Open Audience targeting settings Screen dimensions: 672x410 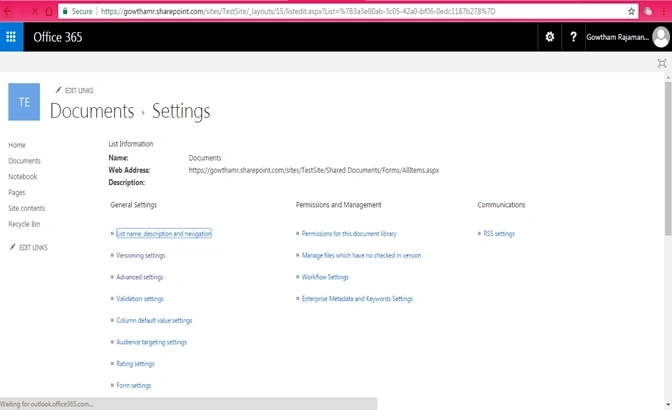click(152, 342)
